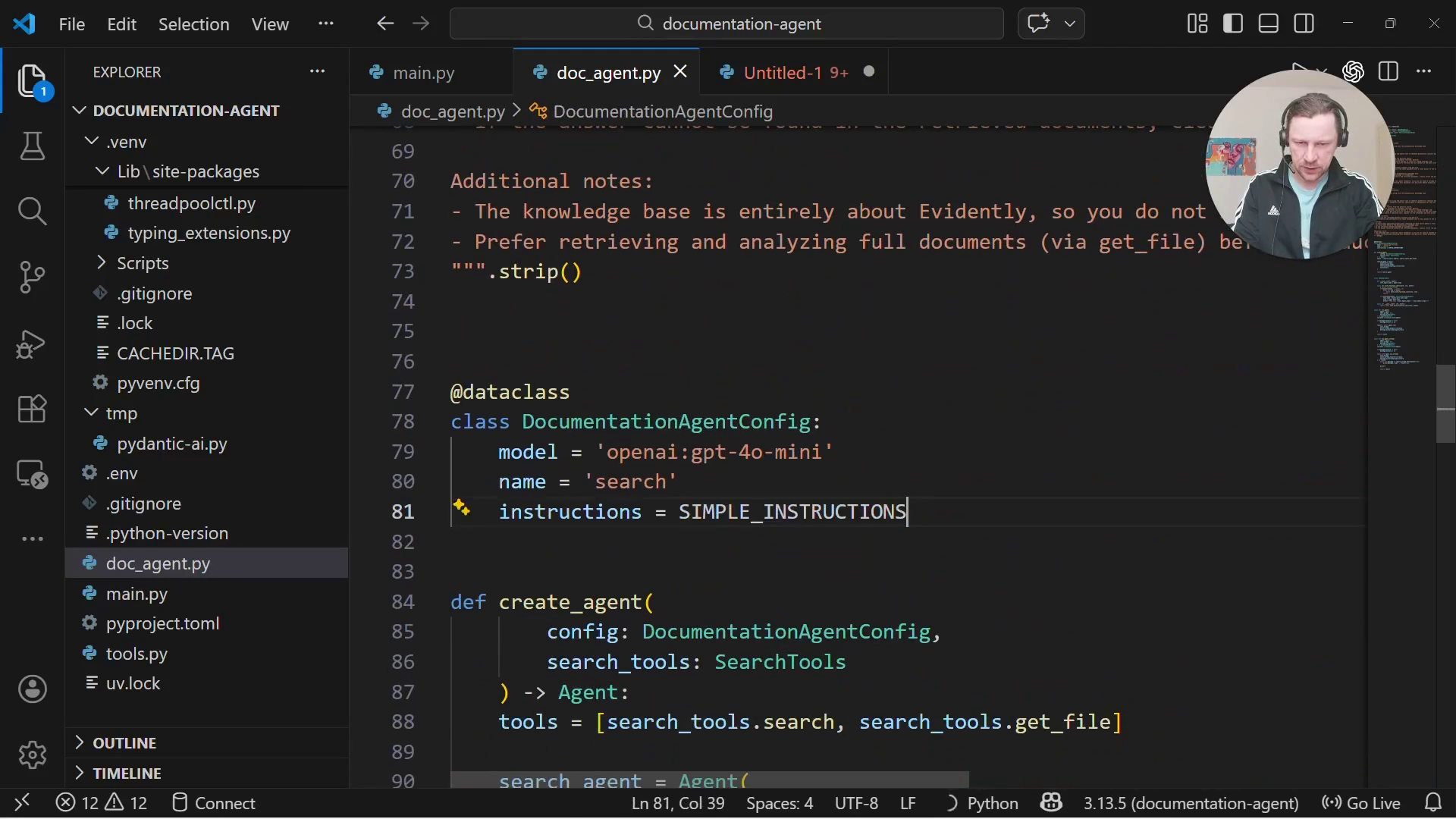Select the 3.13.5 Python interpreter
Image resolution: width=1456 pixels, height=819 pixels.
pos(1191,803)
